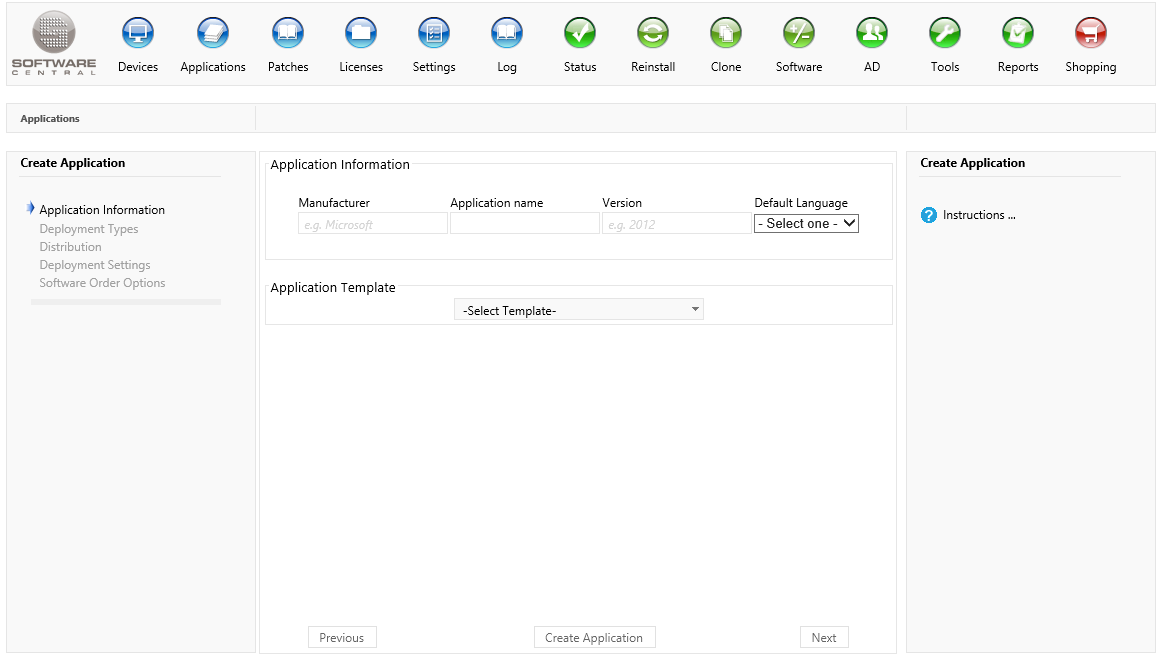Select the Clone icon
Screen dimensions: 1160x659
point(726,34)
